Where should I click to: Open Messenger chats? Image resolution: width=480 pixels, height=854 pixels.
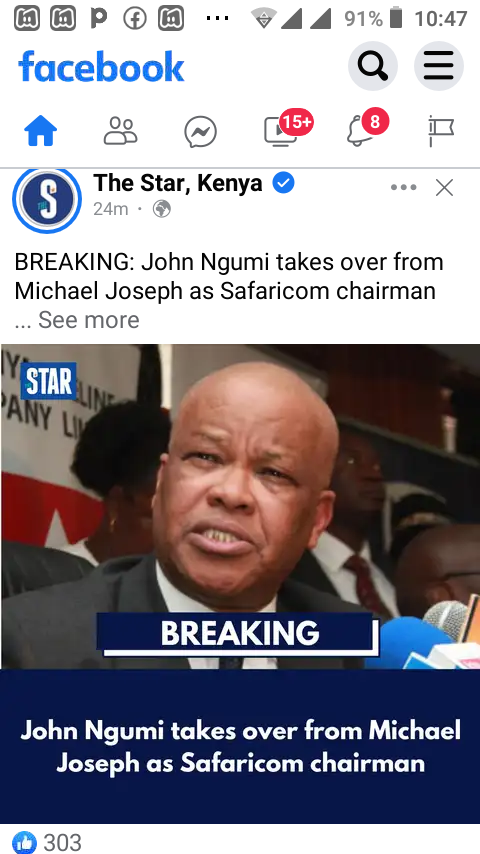pyautogui.click(x=200, y=132)
